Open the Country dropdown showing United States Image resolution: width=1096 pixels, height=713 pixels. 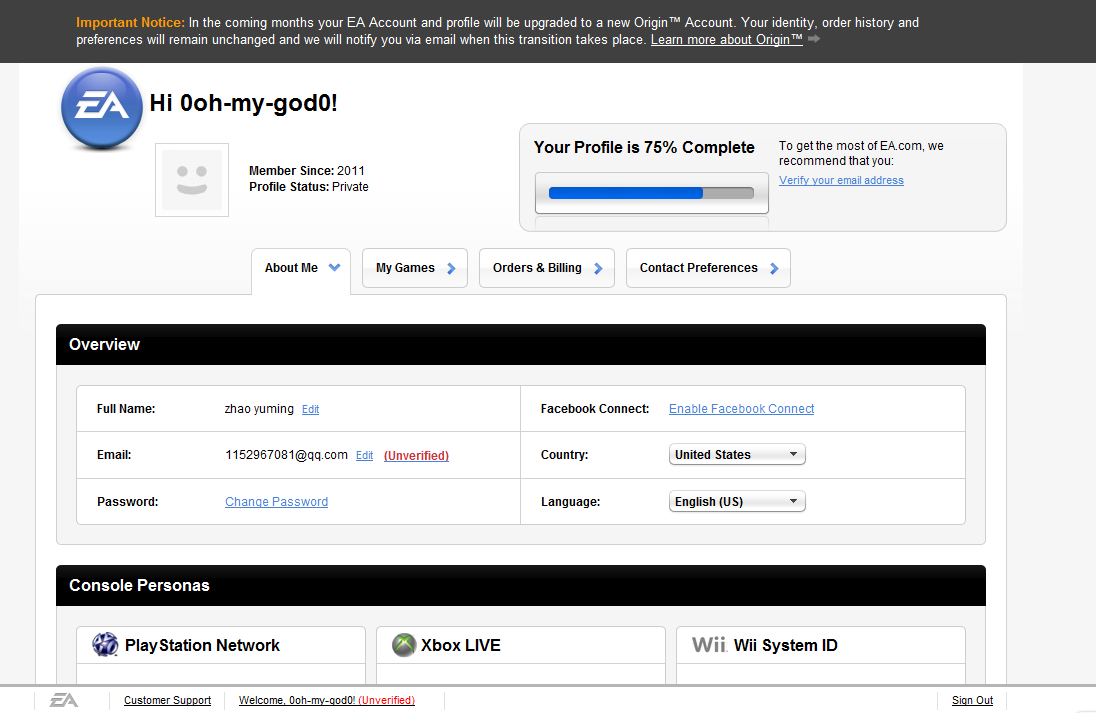tap(737, 454)
